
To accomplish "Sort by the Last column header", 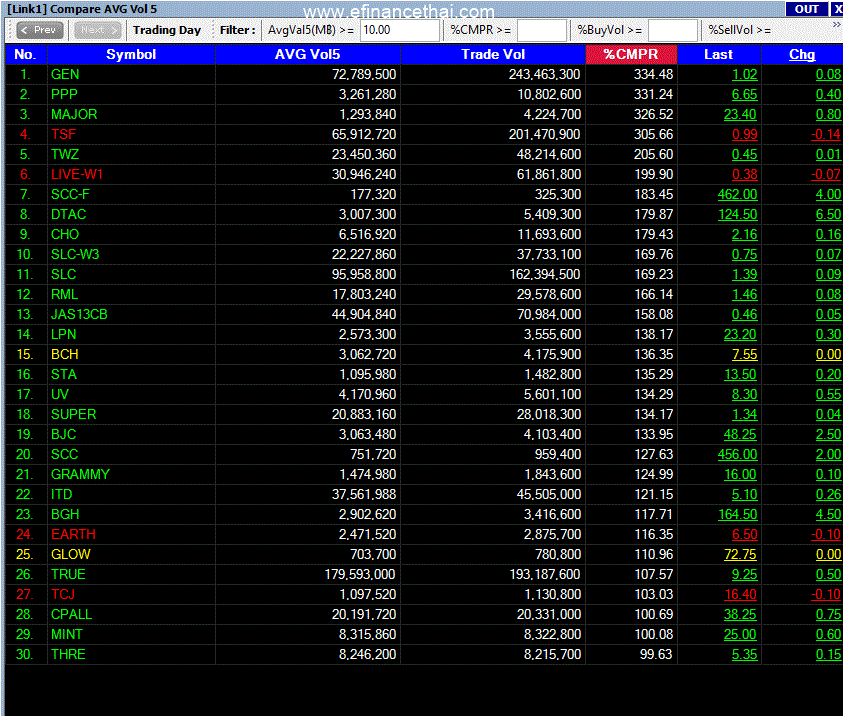I will click(x=719, y=54).
